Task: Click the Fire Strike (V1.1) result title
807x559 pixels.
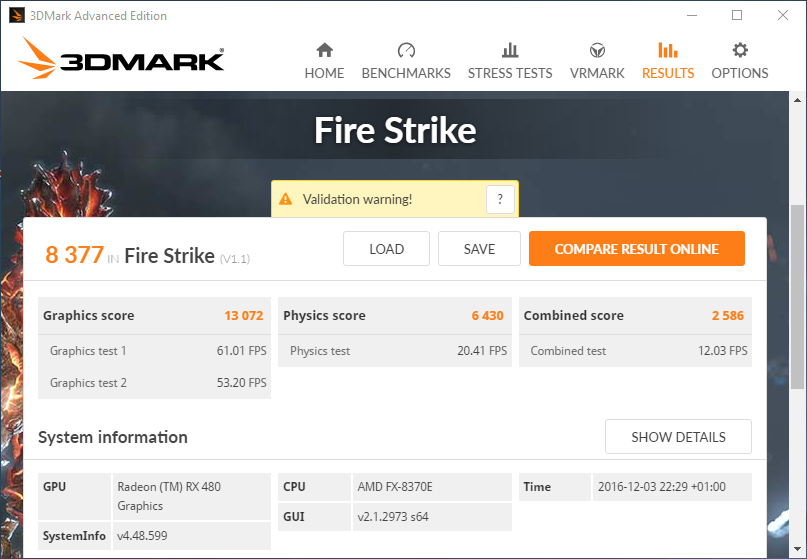Action: 187,256
